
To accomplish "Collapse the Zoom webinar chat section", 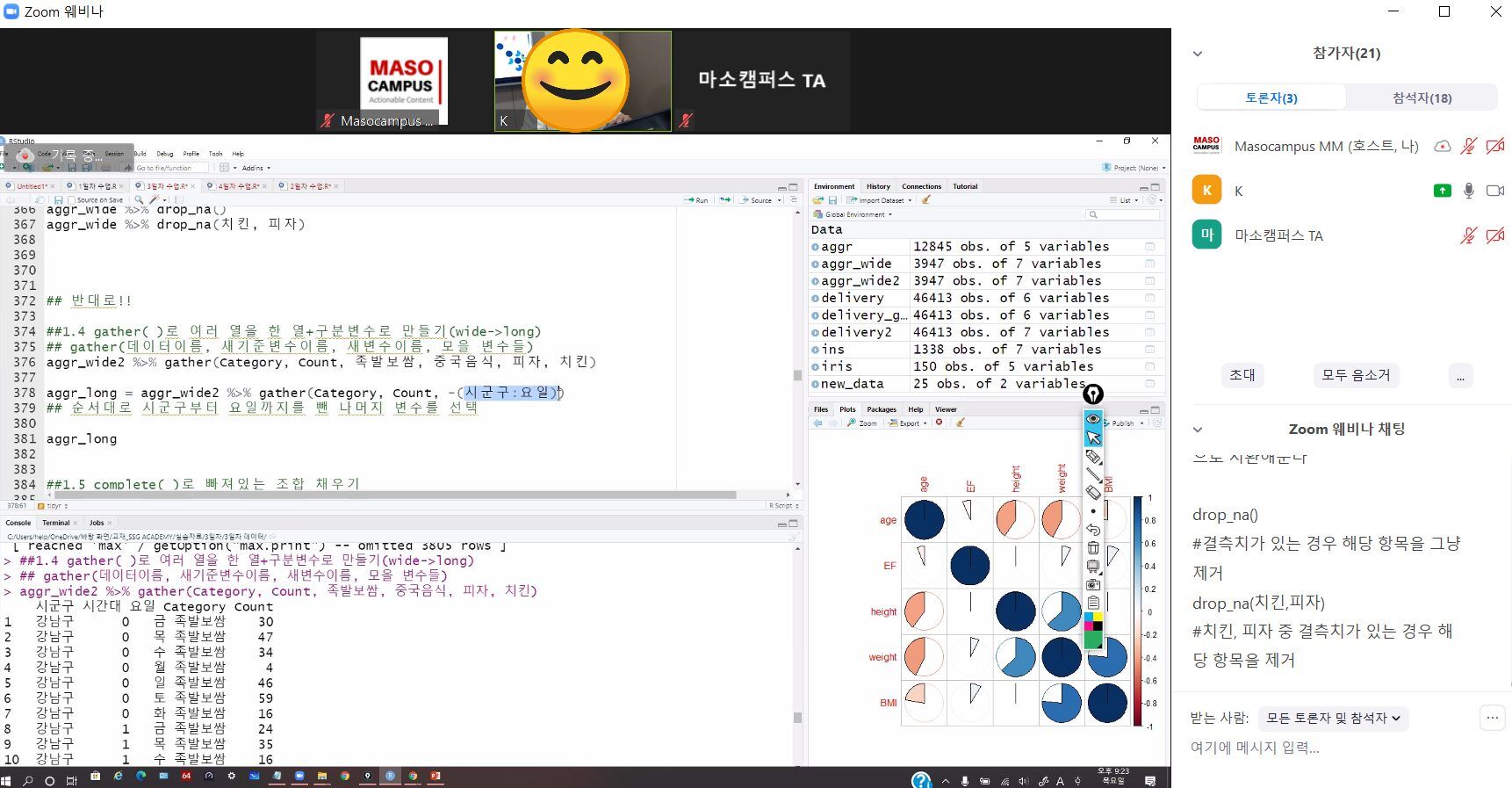I will (x=1198, y=430).
